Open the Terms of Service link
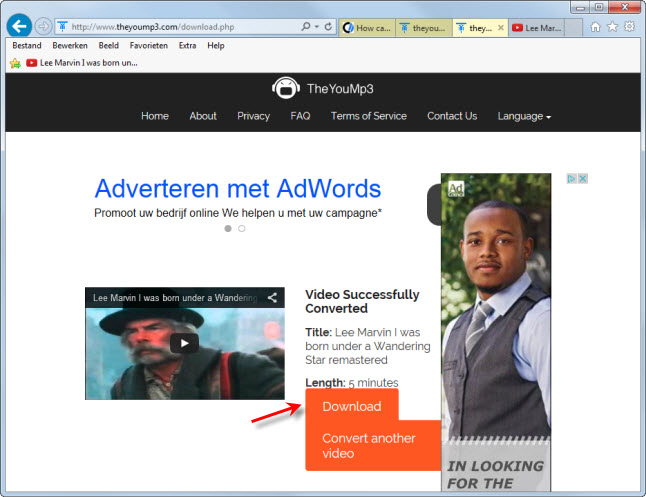This screenshot has height=497, width=646. (x=369, y=116)
